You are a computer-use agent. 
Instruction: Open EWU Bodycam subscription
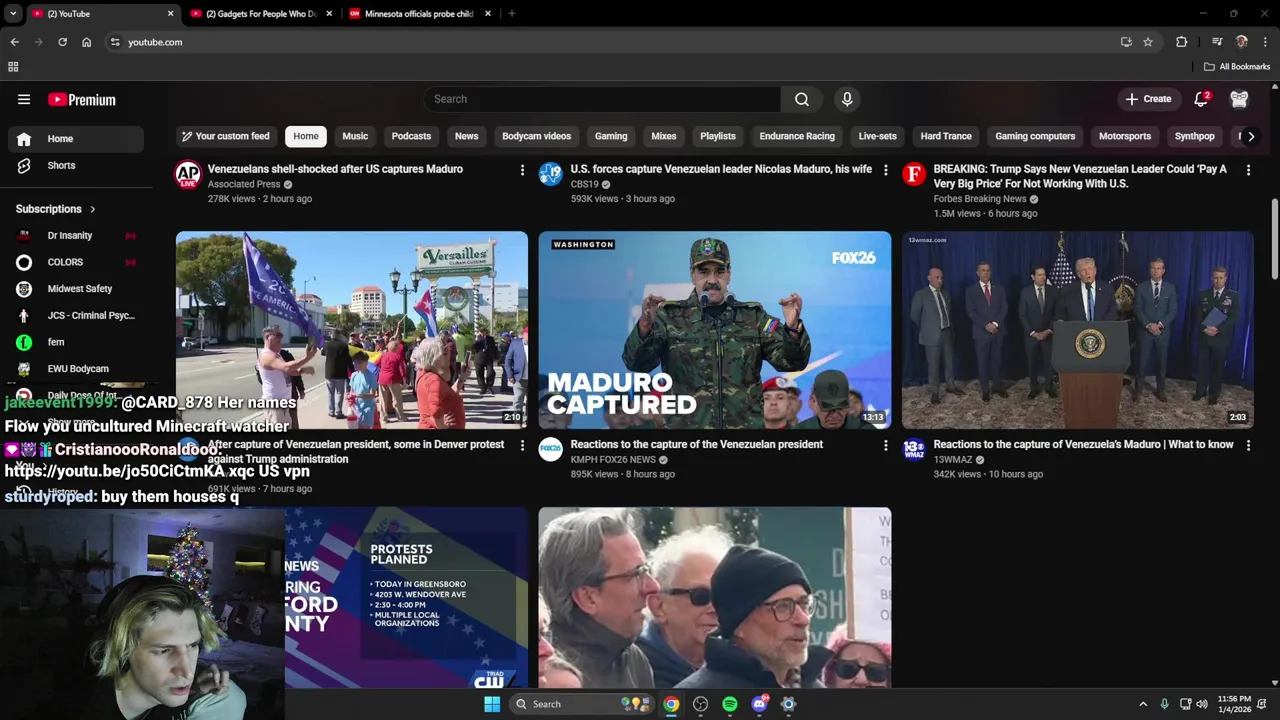[76, 369]
